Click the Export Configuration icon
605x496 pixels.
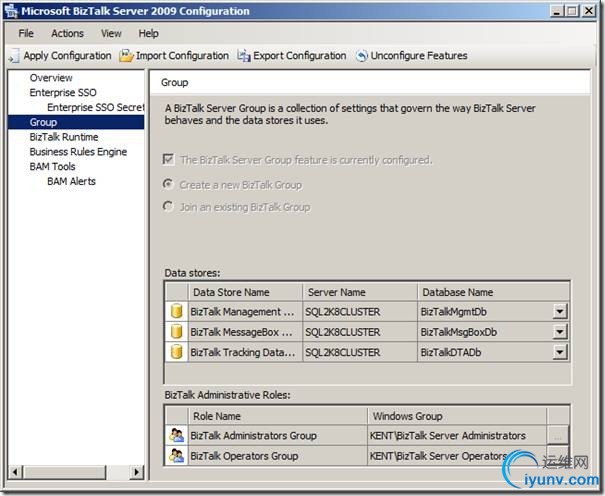click(x=243, y=56)
